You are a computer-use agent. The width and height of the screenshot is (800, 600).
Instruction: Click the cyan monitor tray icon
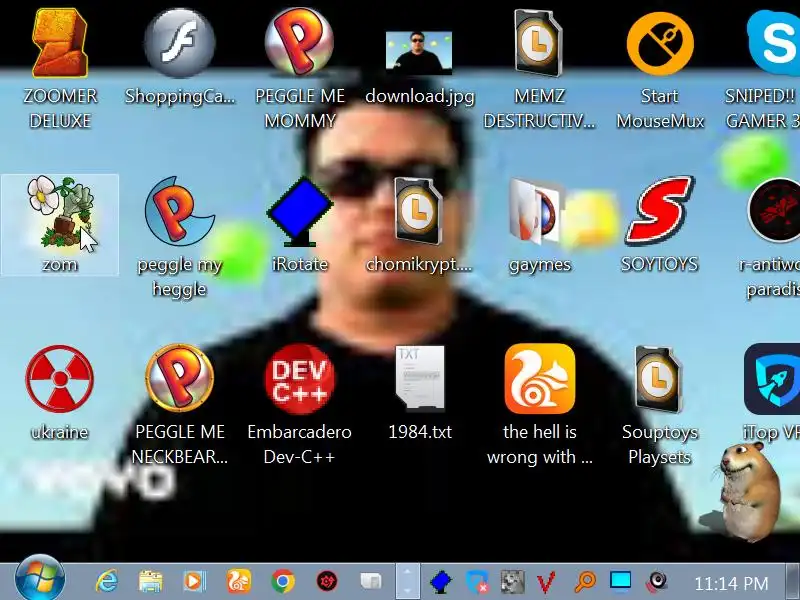pyautogui.click(x=620, y=581)
